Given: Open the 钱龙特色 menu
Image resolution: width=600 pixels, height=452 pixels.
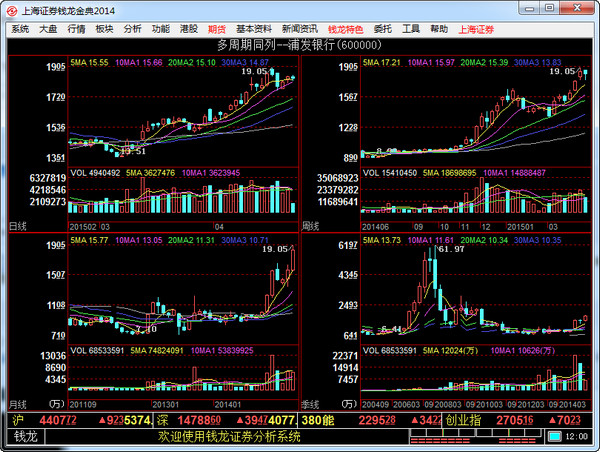Looking at the screenshot, I should pos(346,29).
